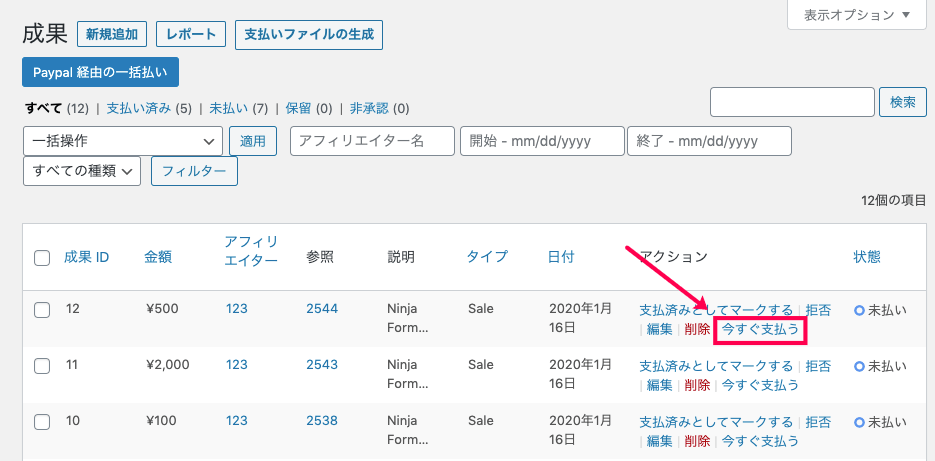Click the 12個の項目 item count text
Viewport: 935px width, 461px height.
click(894, 200)
